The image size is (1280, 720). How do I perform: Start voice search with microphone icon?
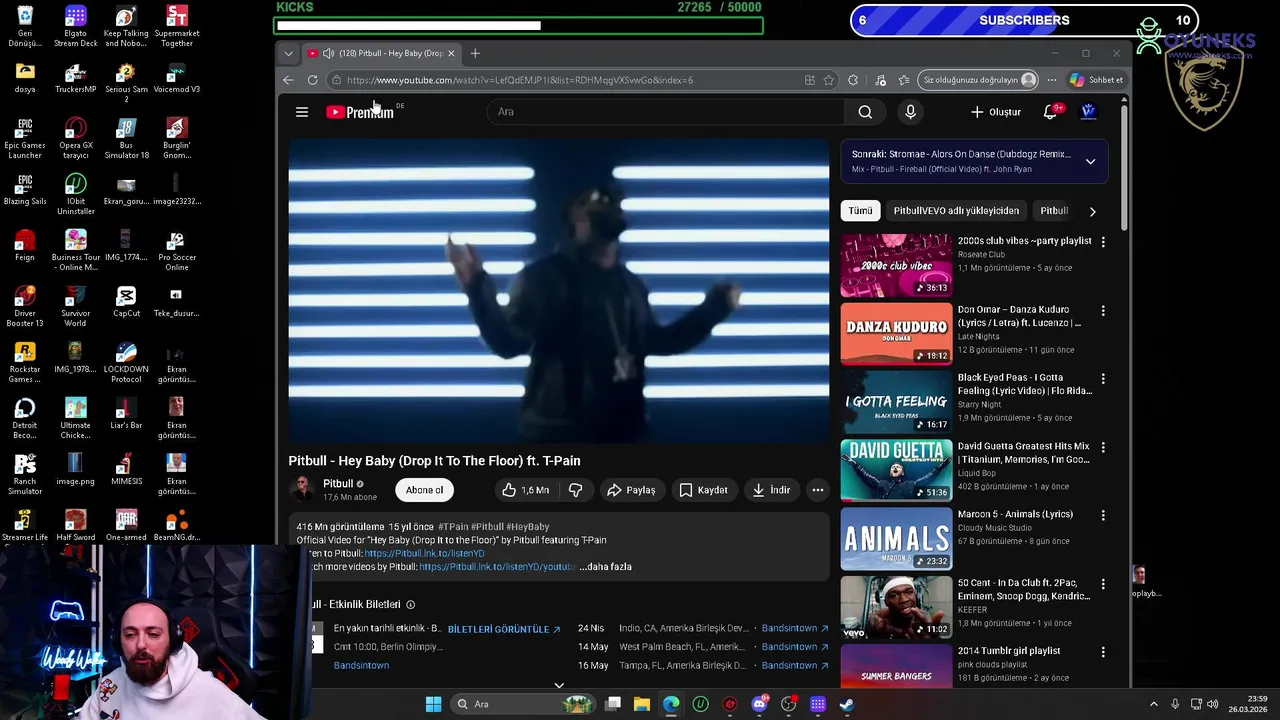(x=910, y=112)
